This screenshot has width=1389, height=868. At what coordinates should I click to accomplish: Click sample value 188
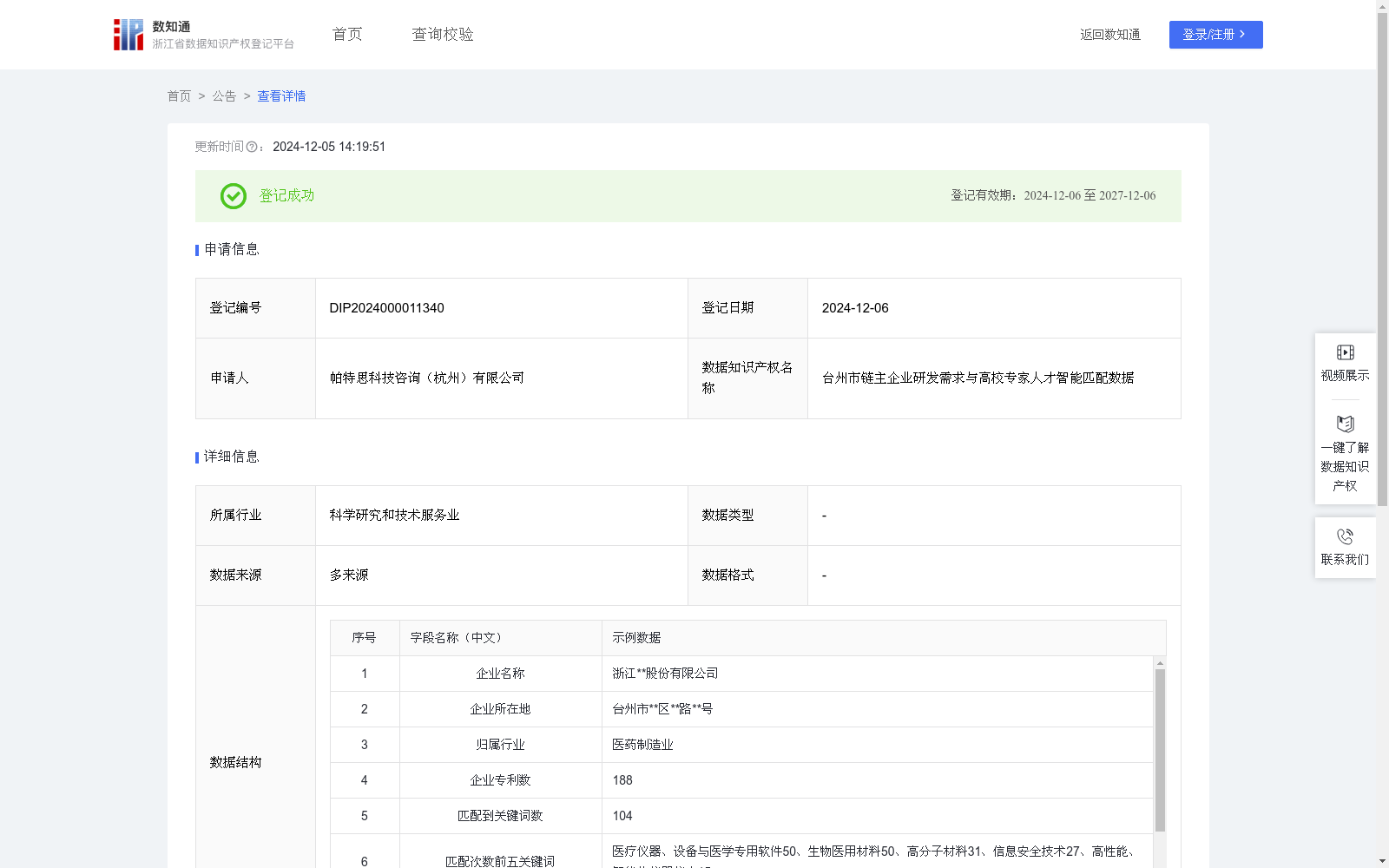tap(622, 780)
